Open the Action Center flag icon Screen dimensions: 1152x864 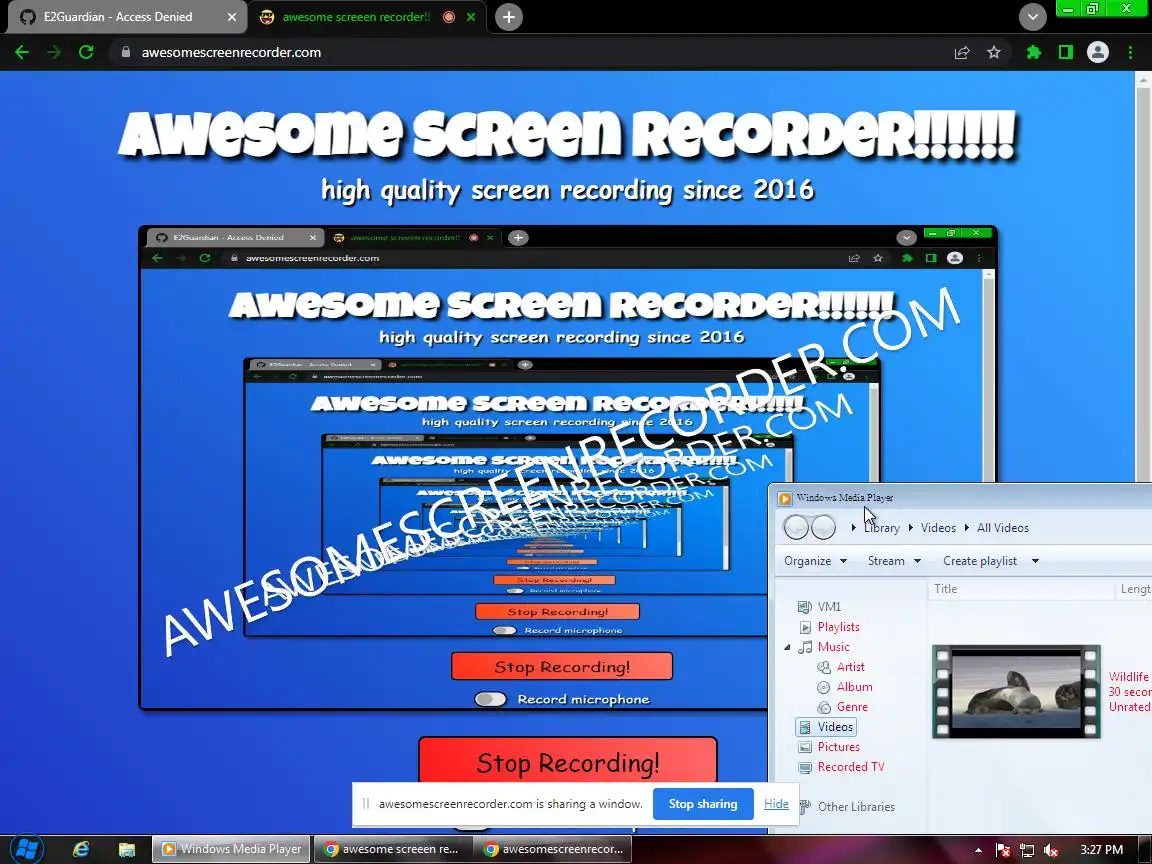pos(1002,850)
